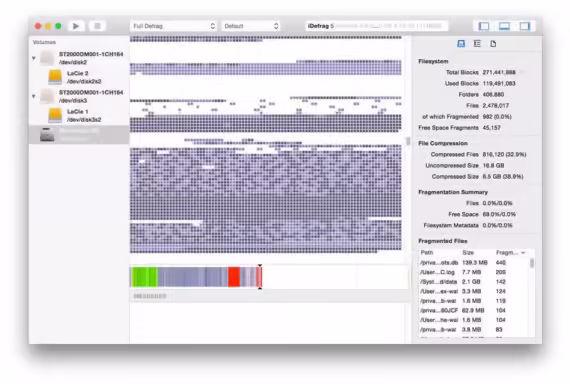Click the green zoom window button
This screenshot has height=384, width=570.
point(58,26)
